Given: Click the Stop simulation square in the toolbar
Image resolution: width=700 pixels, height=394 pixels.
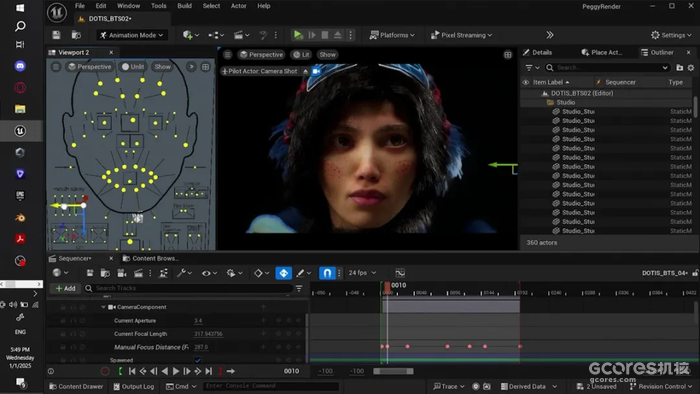Looking at the screenshot, I should (325, 35).
